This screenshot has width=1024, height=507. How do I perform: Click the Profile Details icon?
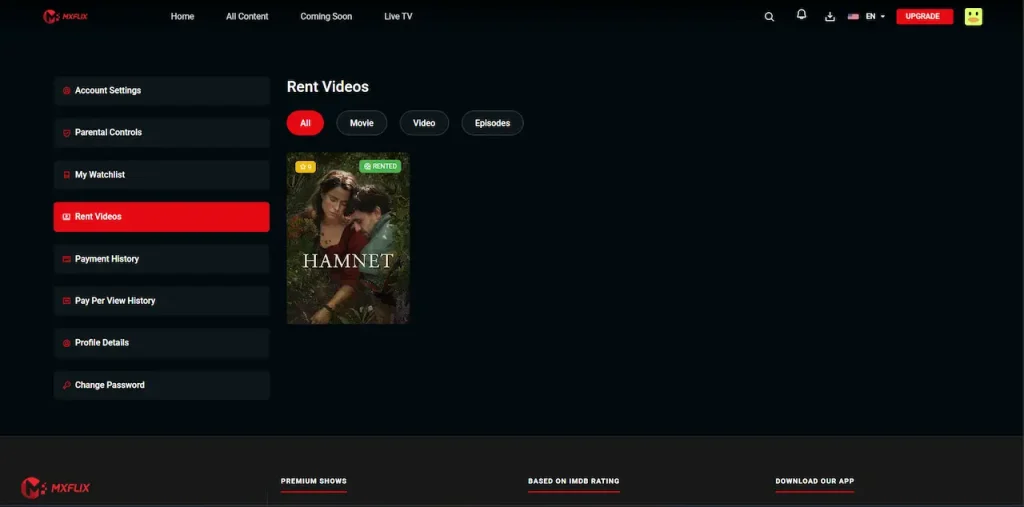(x=67, y=343)
